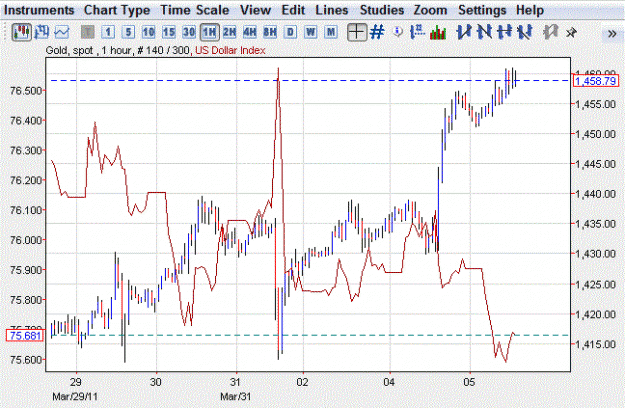Open the Chart Type menu
Viewport: 625px width, 408px height.
117,10
